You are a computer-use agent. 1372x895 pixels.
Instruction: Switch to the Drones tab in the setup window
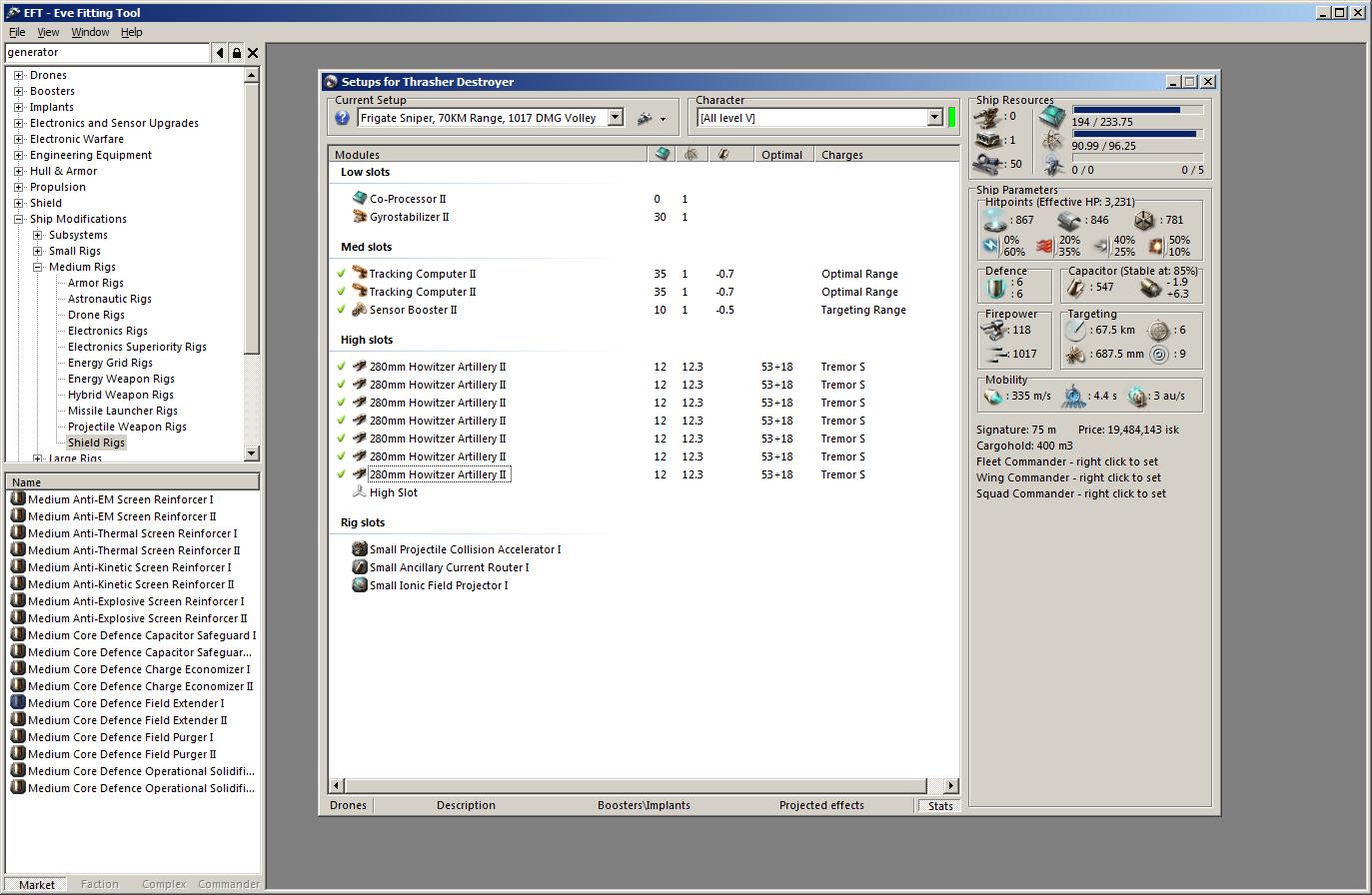pos(348,805)
